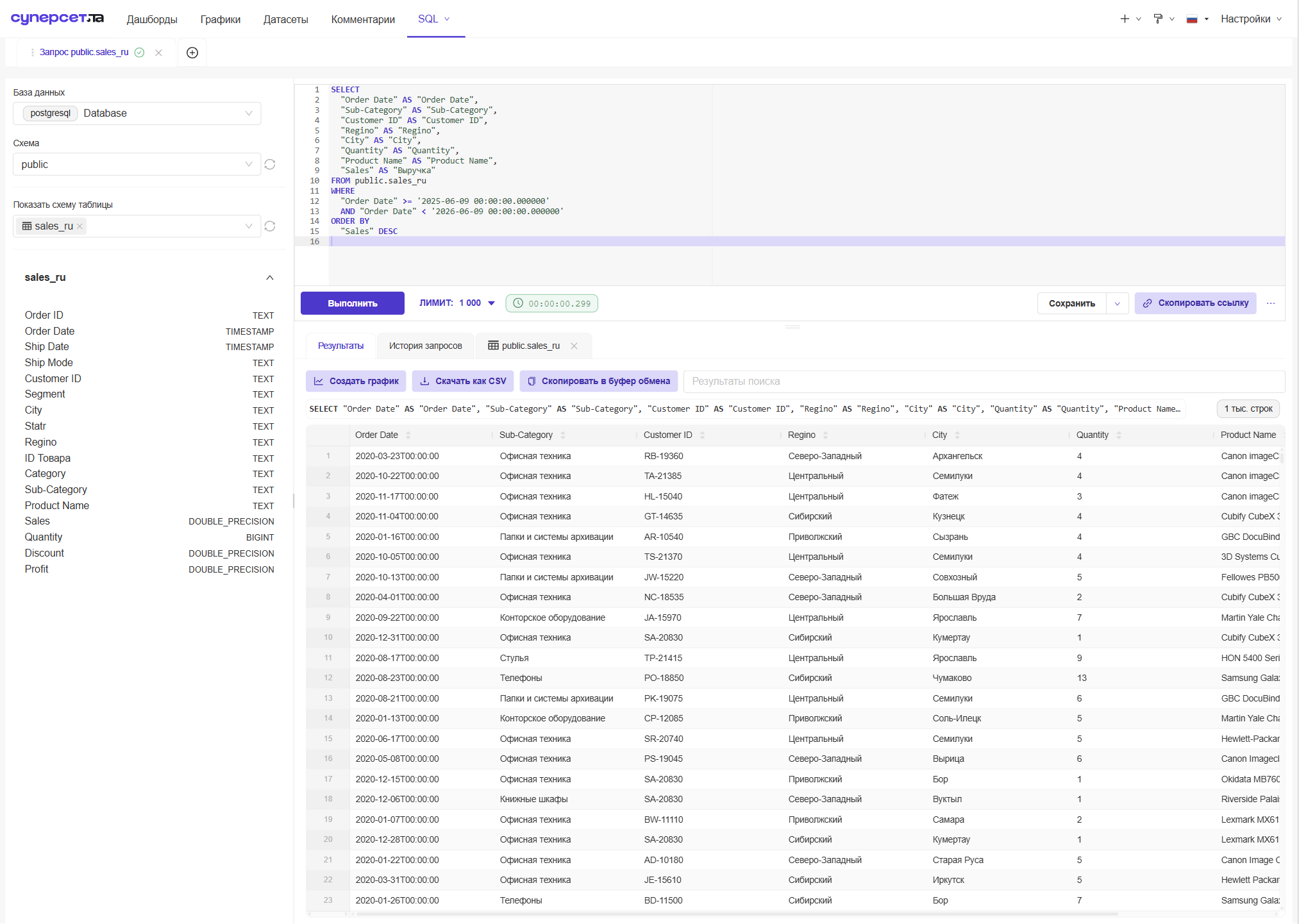Open Графики menu item

[x=221, y=19]
